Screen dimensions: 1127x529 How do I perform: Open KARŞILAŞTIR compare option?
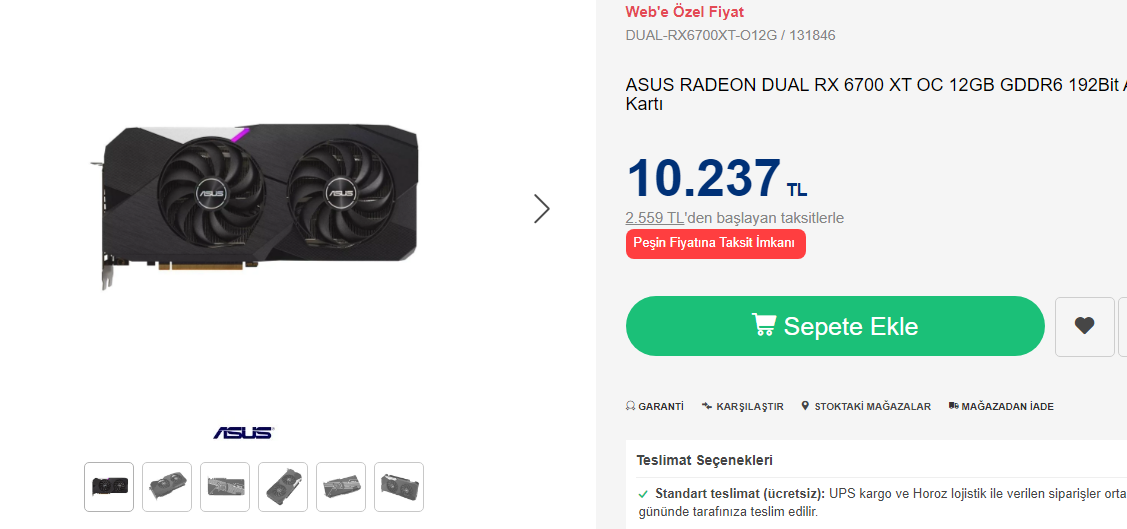[x=742, y=406]
